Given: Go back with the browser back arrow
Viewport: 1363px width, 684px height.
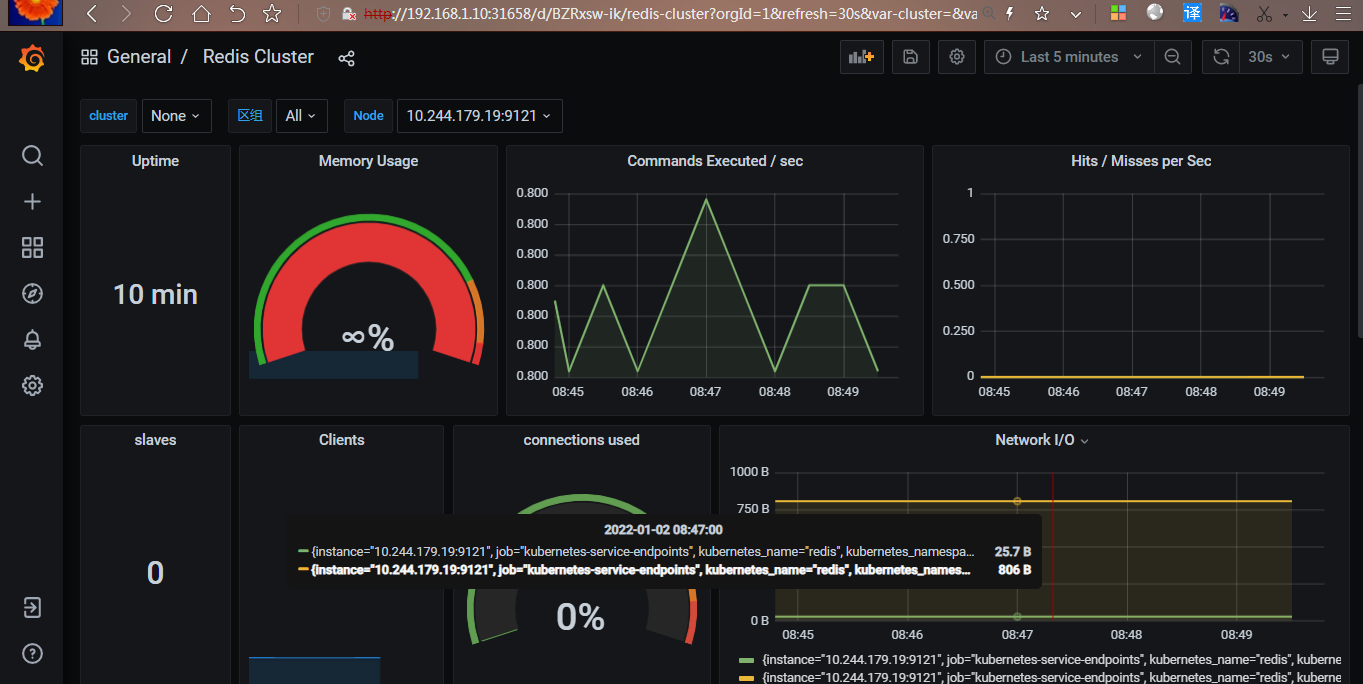Looking at the screenshot, I should tap(91, 14).
